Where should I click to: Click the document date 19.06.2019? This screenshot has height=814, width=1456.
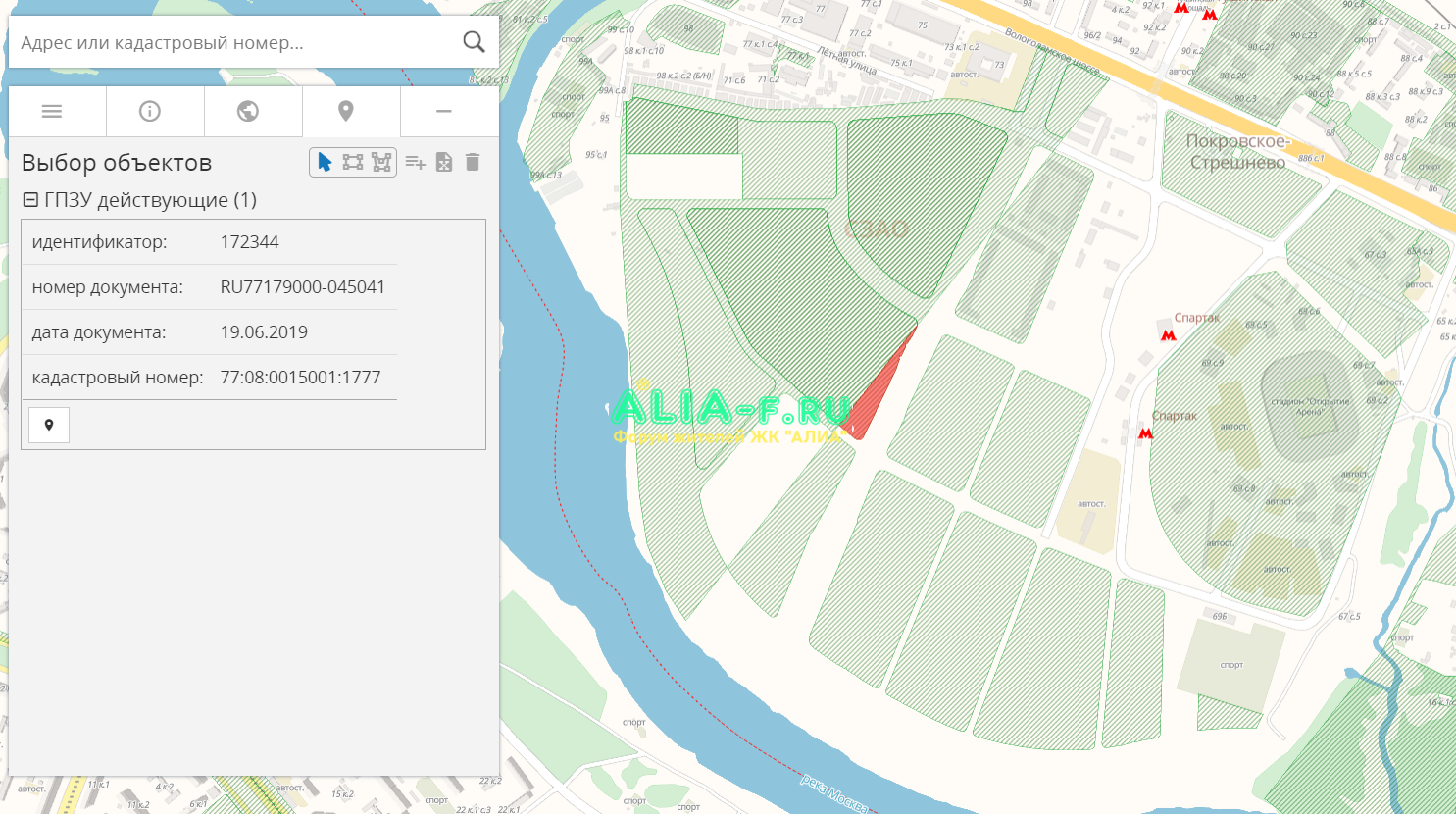264,332
